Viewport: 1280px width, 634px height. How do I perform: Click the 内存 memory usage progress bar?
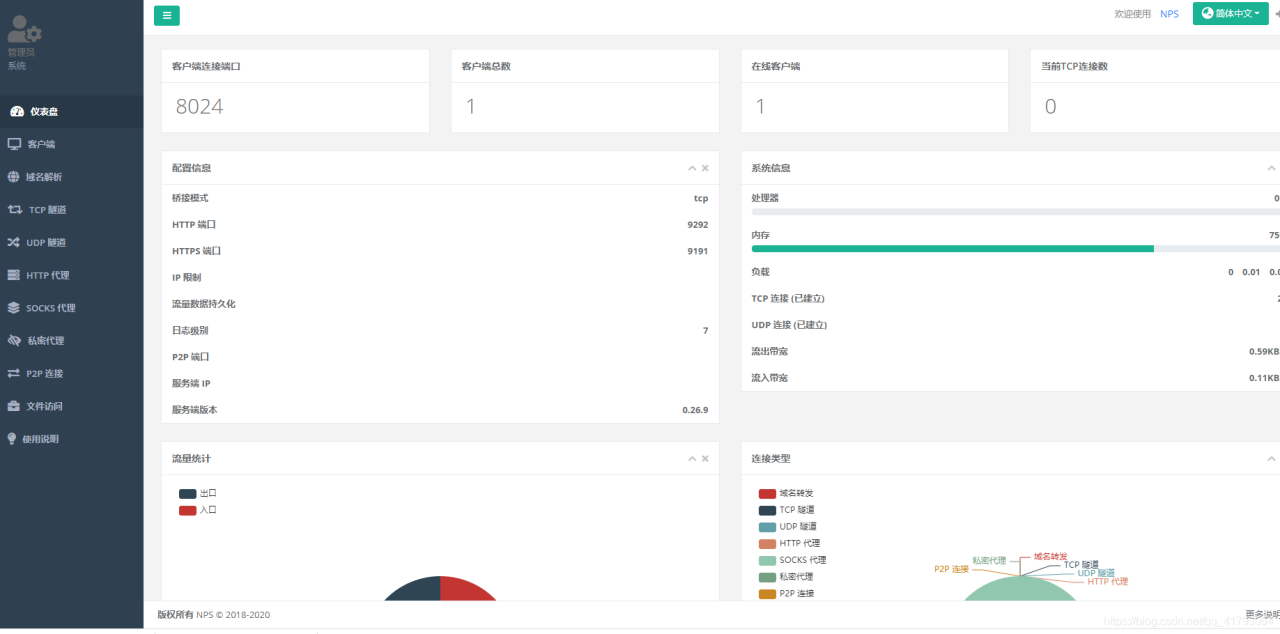click(1016, 248)
